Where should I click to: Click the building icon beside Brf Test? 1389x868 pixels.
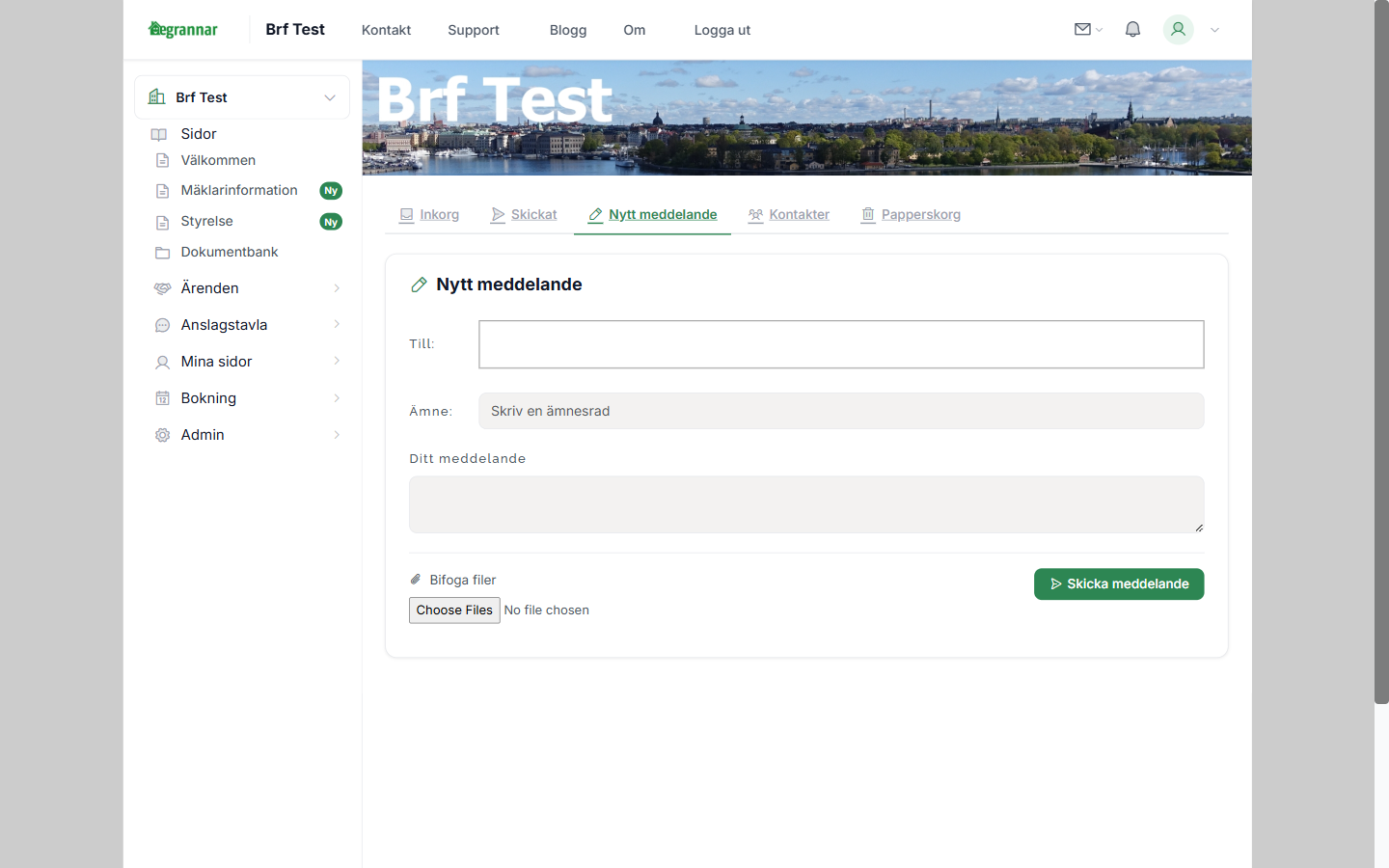[156, 96]
